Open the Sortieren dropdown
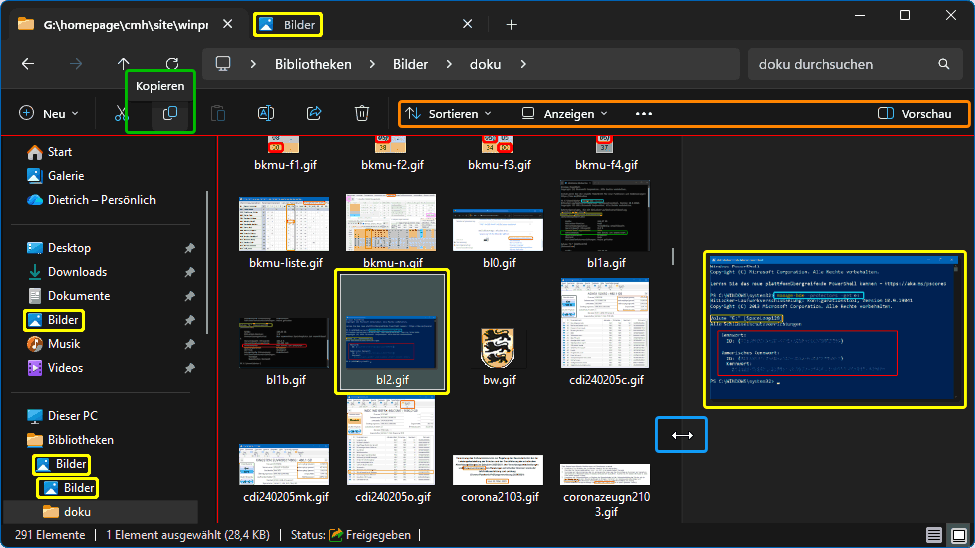Image resolution: width=975 pixels, height=548 pixels. coord(449,114)
